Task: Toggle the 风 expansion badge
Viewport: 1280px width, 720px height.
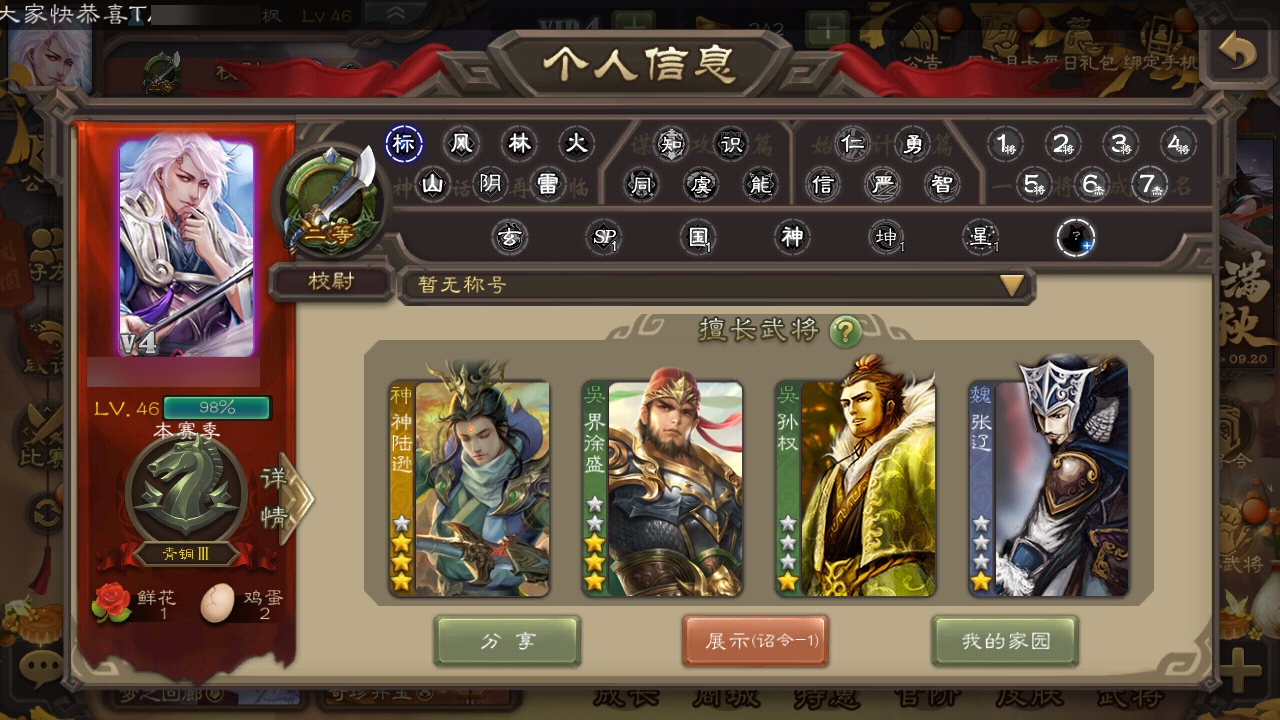Action: tap(461, 144)
